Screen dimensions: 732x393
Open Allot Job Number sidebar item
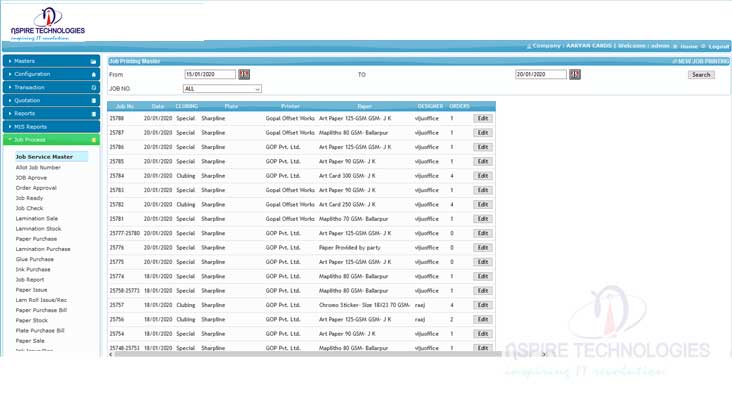pyautogui.click(x=38, y=167)
